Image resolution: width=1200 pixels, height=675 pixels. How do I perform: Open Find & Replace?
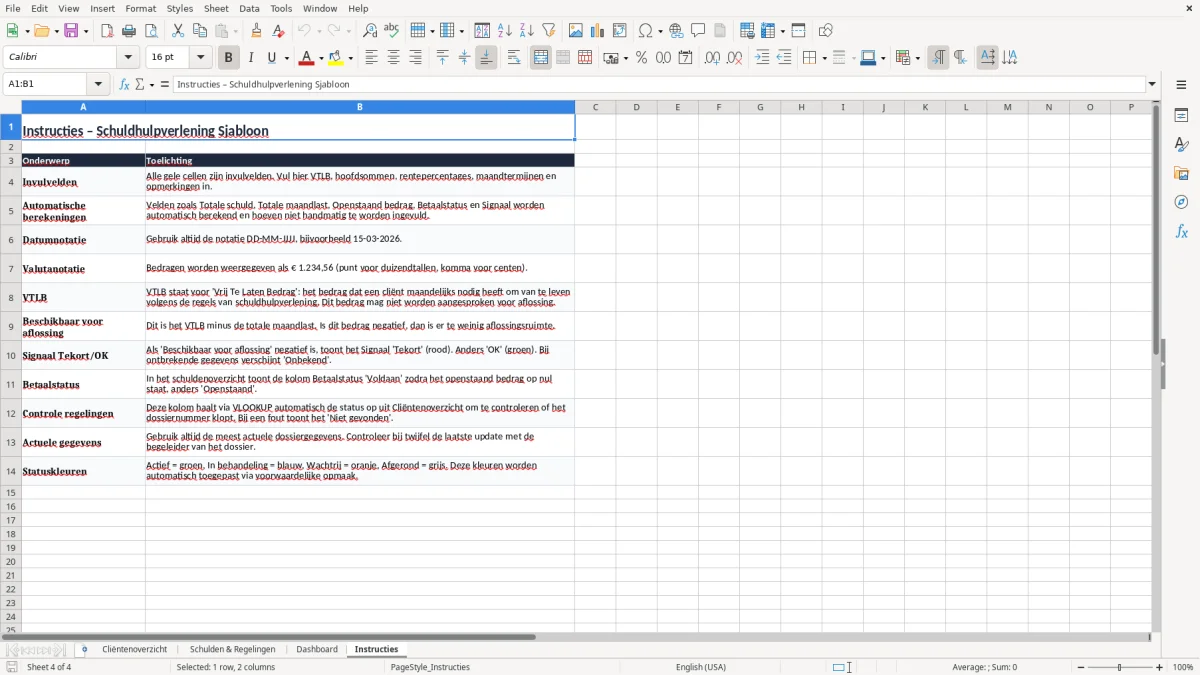click(x=370, y=31)
